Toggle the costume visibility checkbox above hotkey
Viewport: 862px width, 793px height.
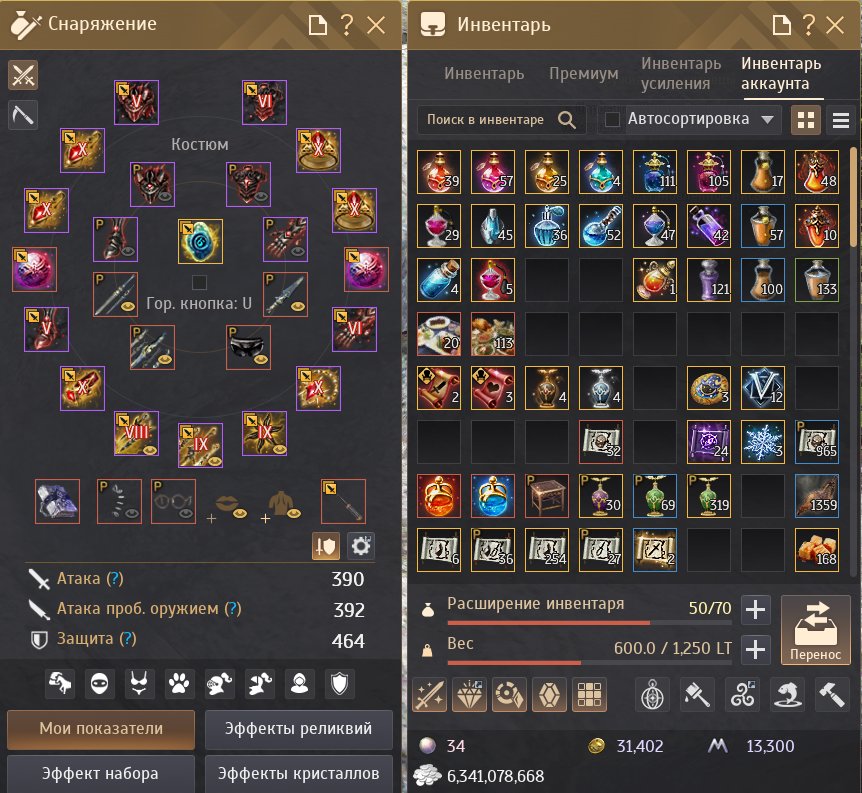point(200,283)
